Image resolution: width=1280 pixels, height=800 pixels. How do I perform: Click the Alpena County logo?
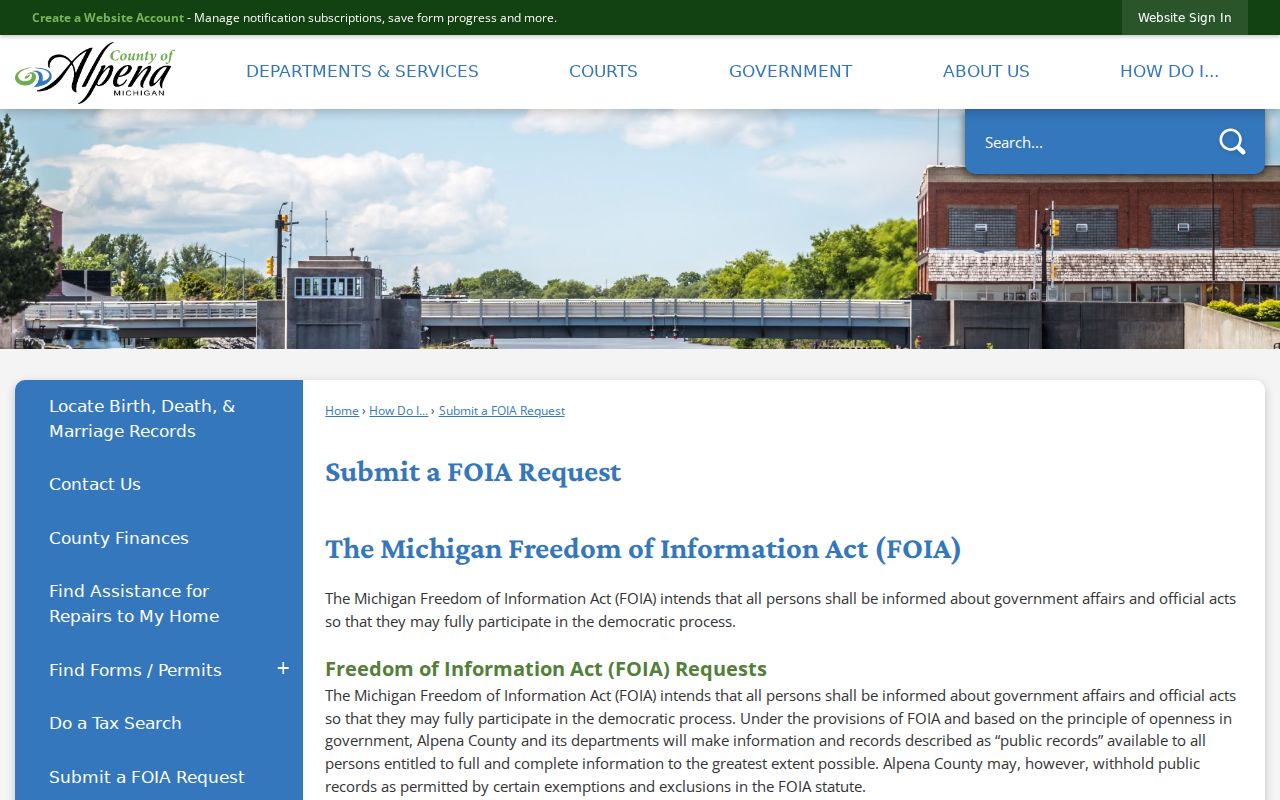coord(95,73)
